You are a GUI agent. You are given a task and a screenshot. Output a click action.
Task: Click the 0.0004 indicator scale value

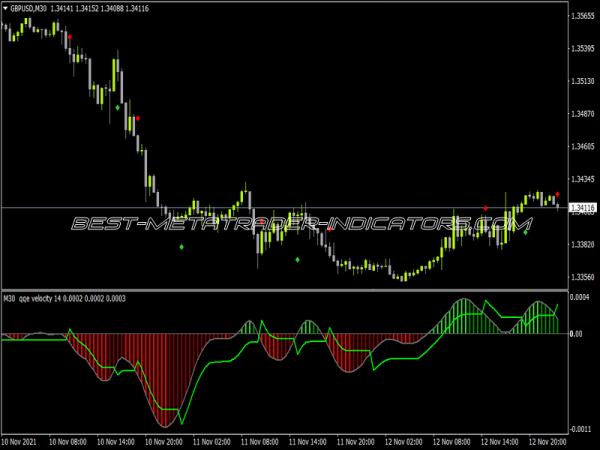(579, 297)
